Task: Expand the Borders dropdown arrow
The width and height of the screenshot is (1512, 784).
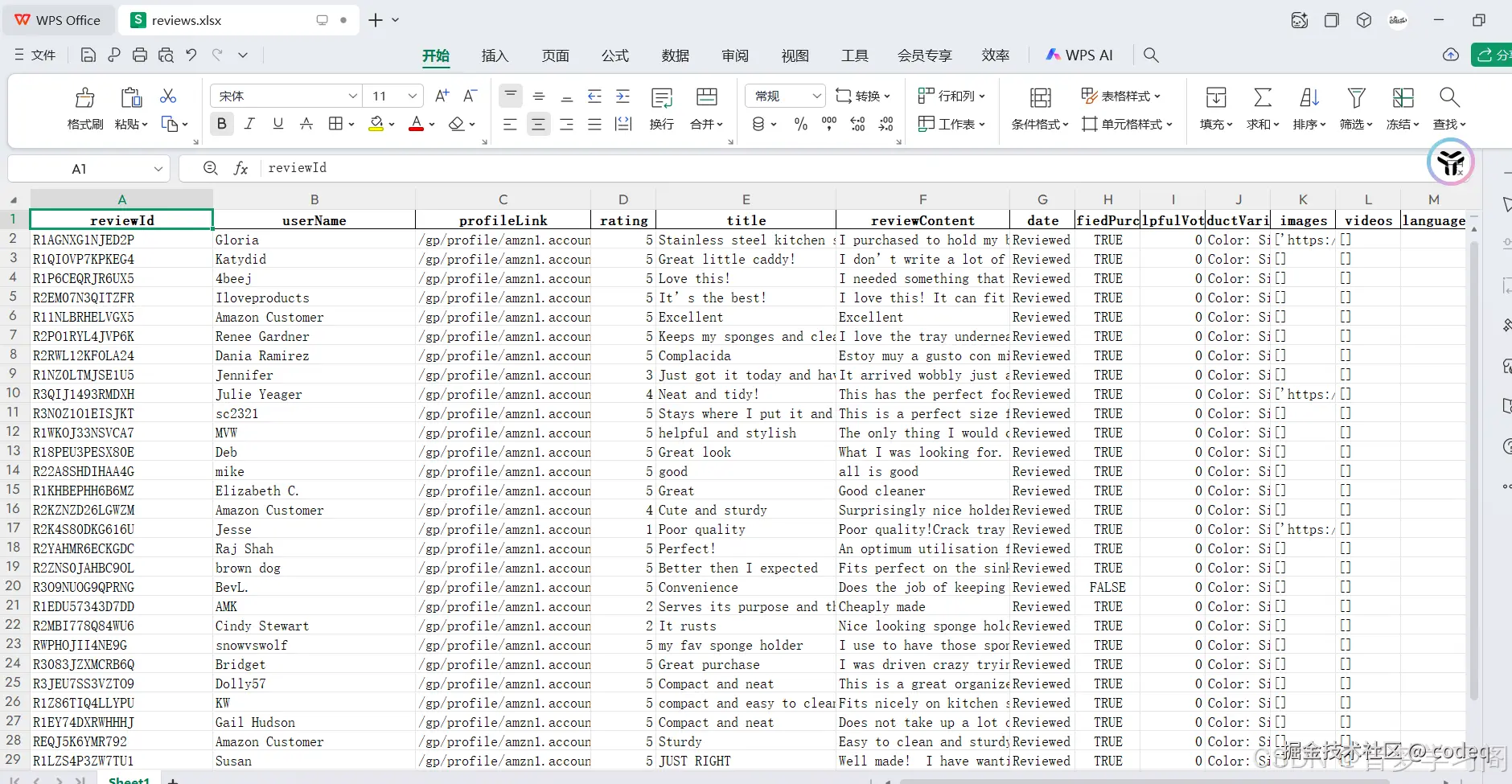Action: (351, 124)
